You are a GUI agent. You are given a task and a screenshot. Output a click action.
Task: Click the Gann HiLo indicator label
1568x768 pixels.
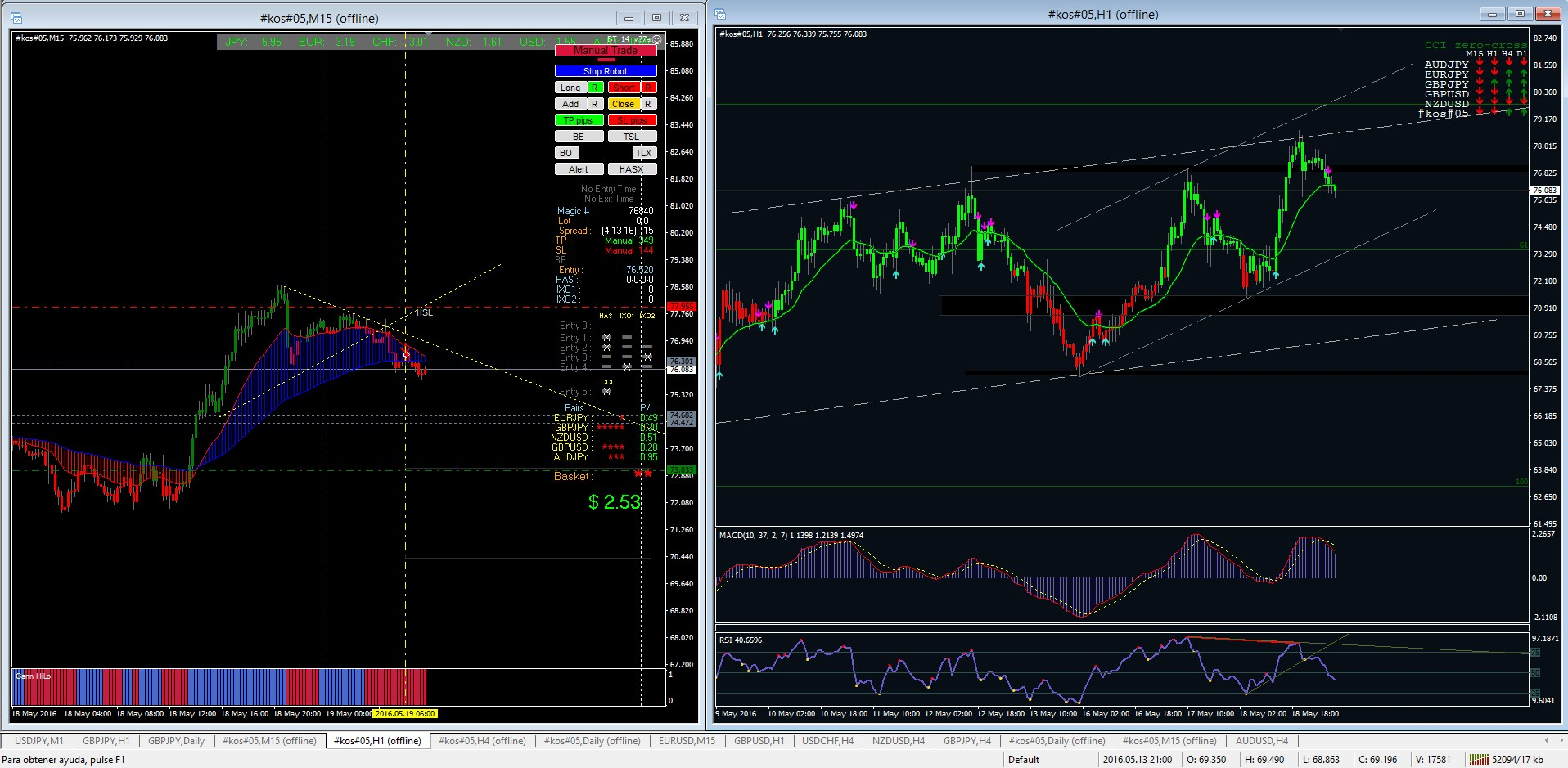coord(34,676)
